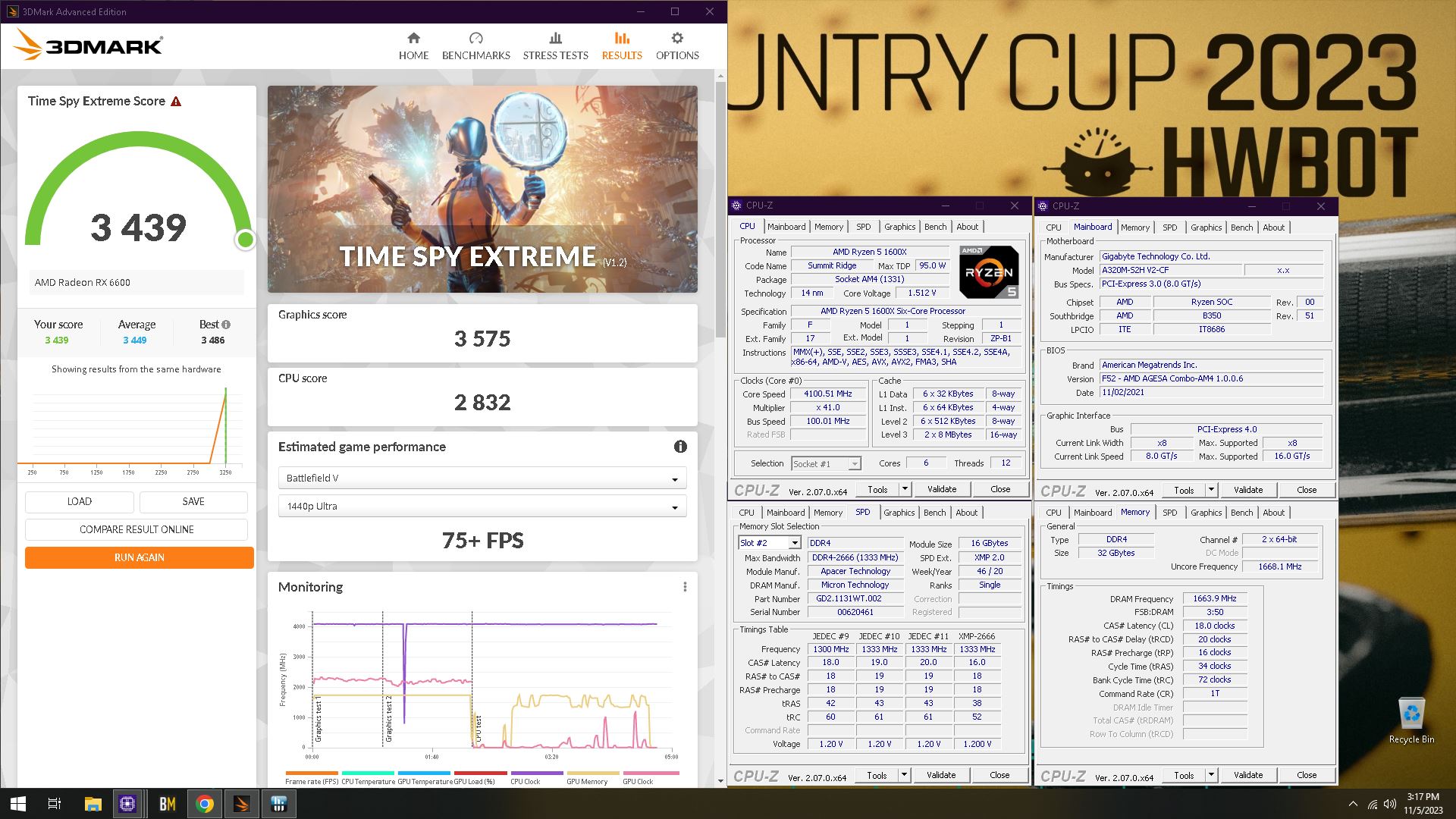Click the taskbar clock showing 3:17 PM
This screenshot has width=1456, height=819.
[1423, 804]
